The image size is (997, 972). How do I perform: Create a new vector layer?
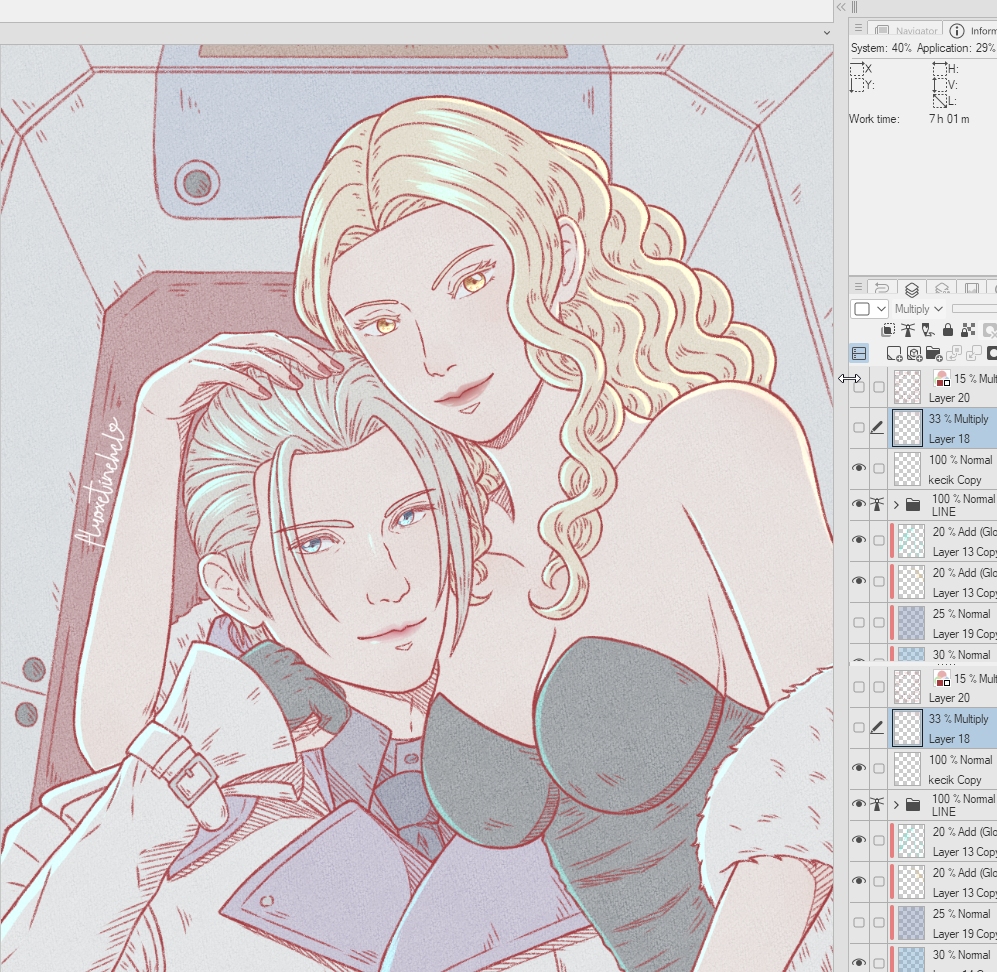tap(914, 353)
